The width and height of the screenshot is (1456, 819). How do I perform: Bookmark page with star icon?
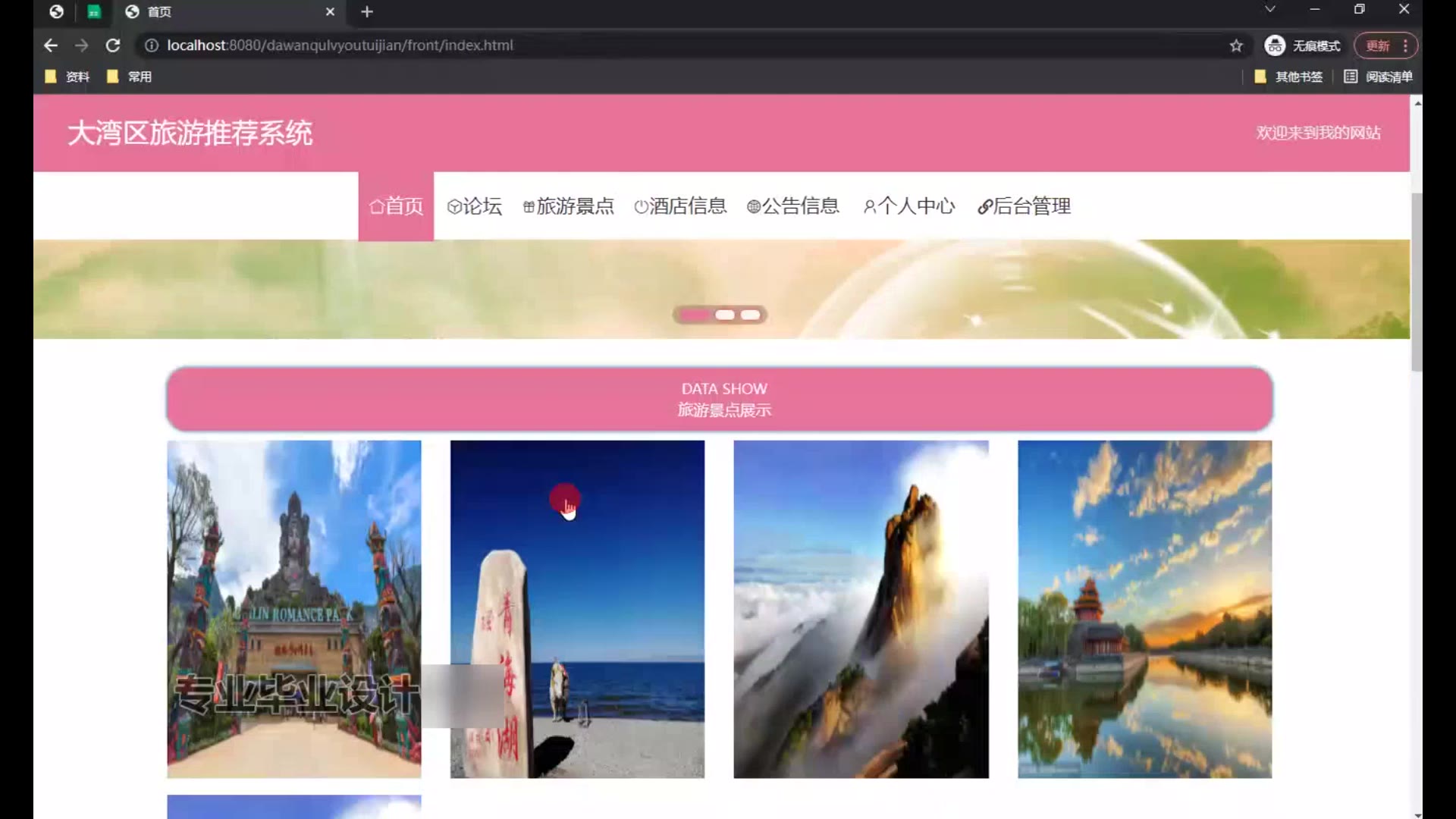click(x=1236, y=45)
